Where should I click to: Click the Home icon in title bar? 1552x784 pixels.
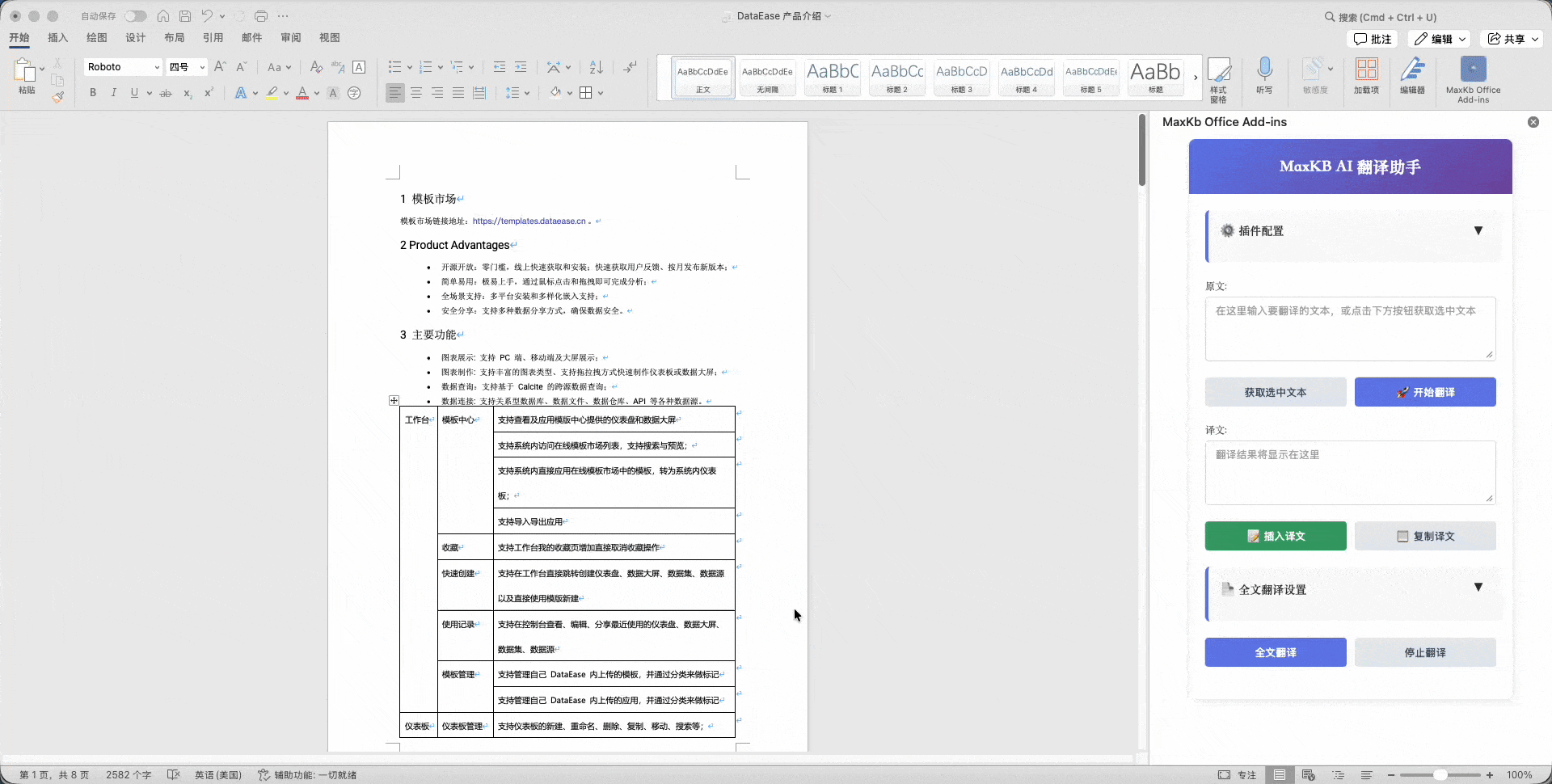(x=163, y=16)
